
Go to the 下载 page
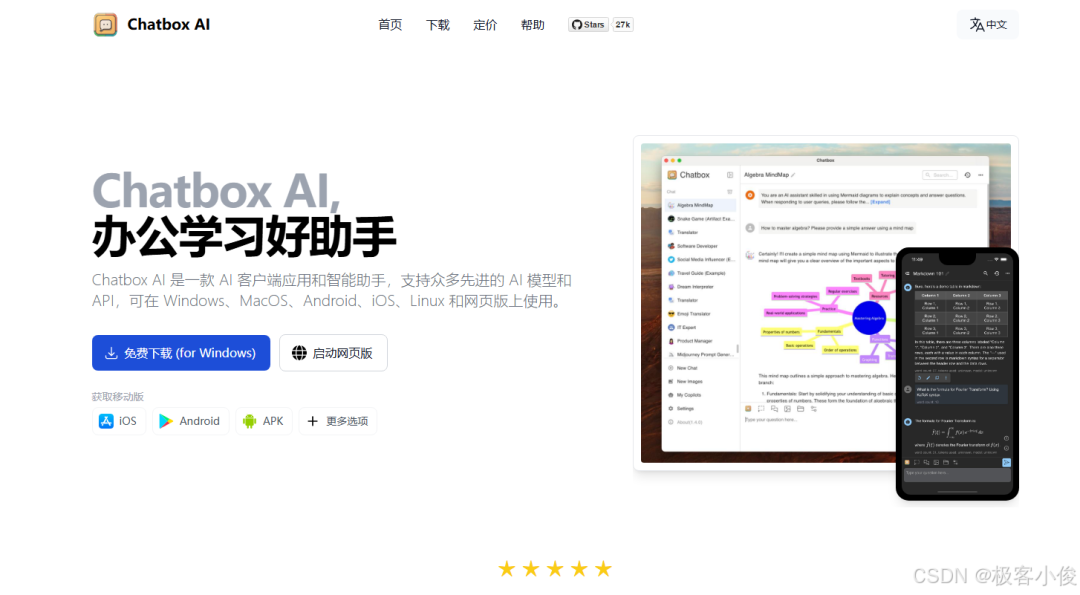click(437, 25)
